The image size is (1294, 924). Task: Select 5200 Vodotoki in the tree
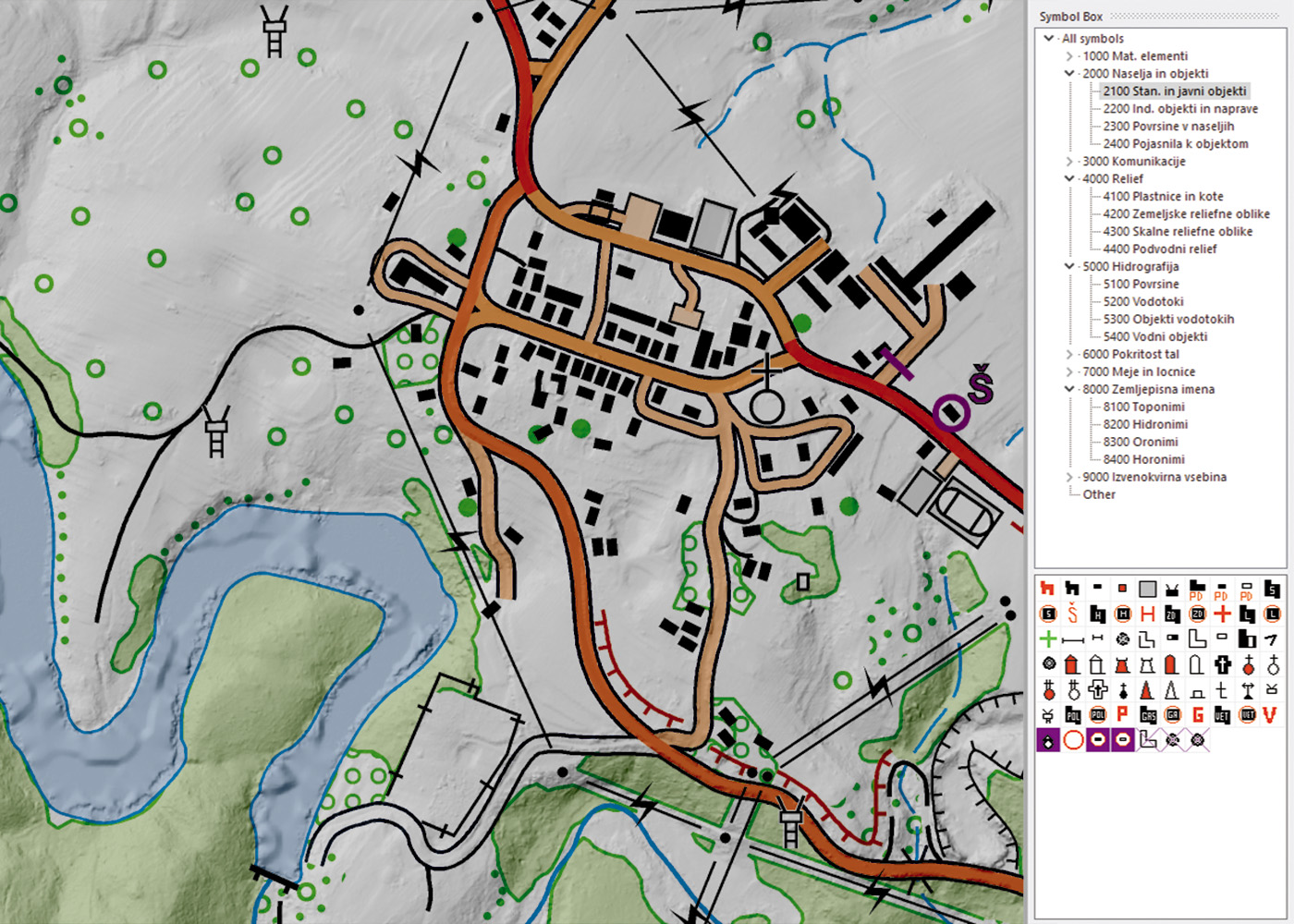(1142, 302)
